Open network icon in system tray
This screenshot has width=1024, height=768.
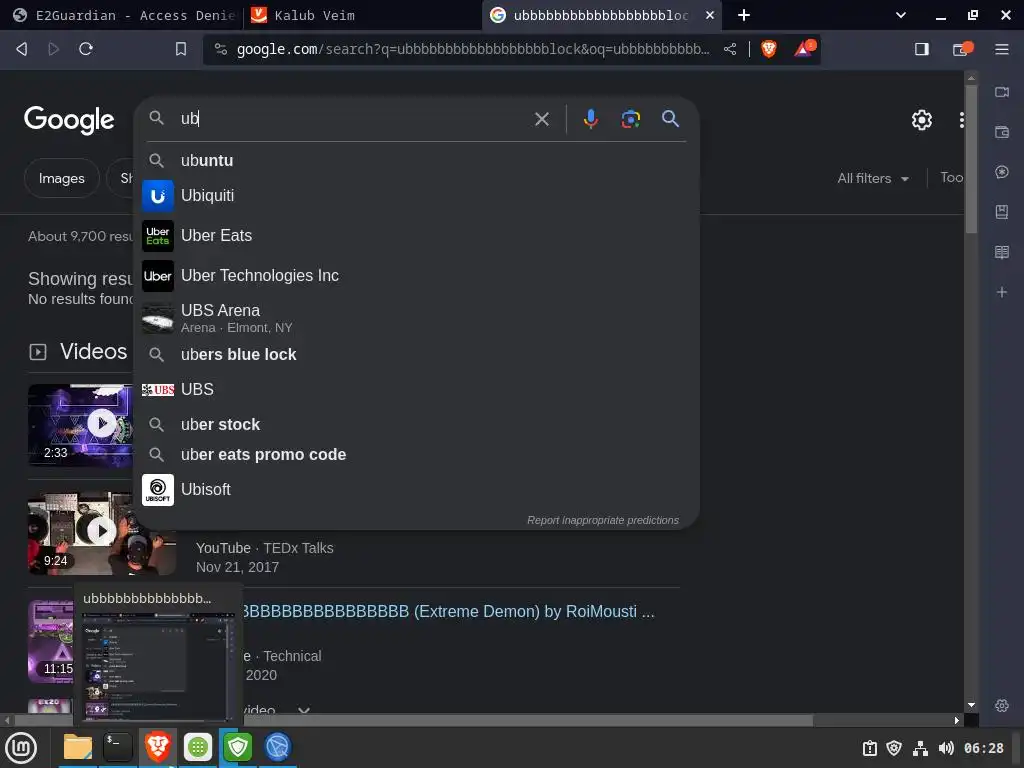pos(920,748)
